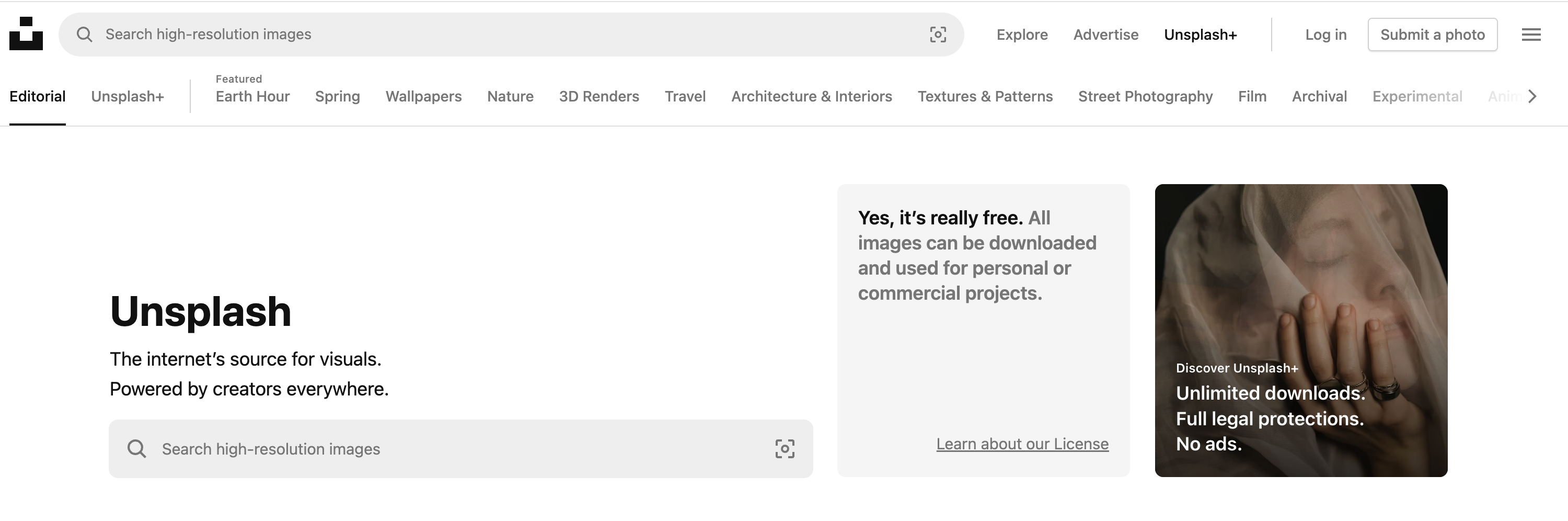Click the magnifier icon in the top search bar
Screen dimensions: 1568x521
pyautogui.click(x=85, y=35)
